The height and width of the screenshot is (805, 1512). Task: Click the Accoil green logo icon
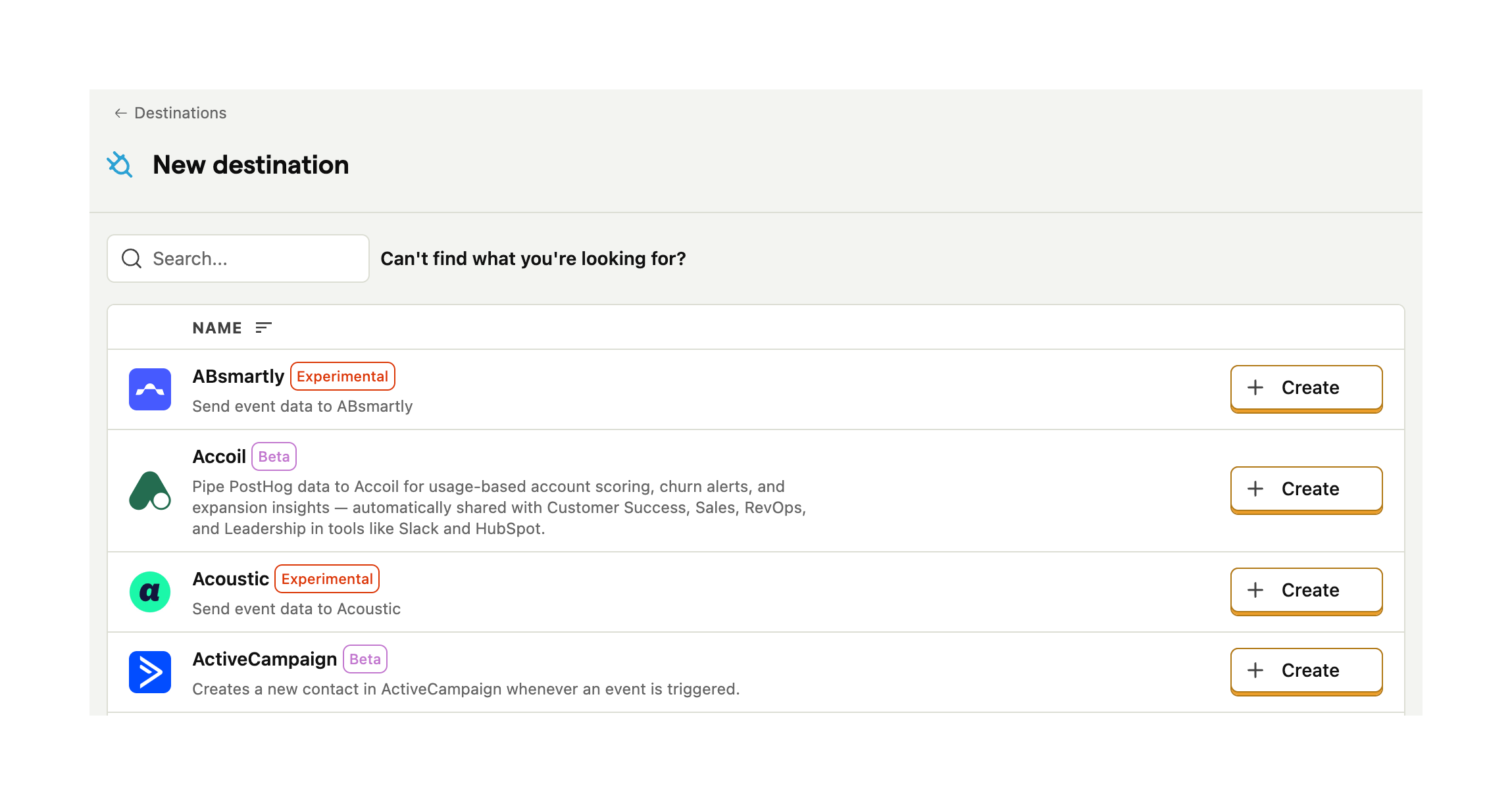tap(150, 491)
